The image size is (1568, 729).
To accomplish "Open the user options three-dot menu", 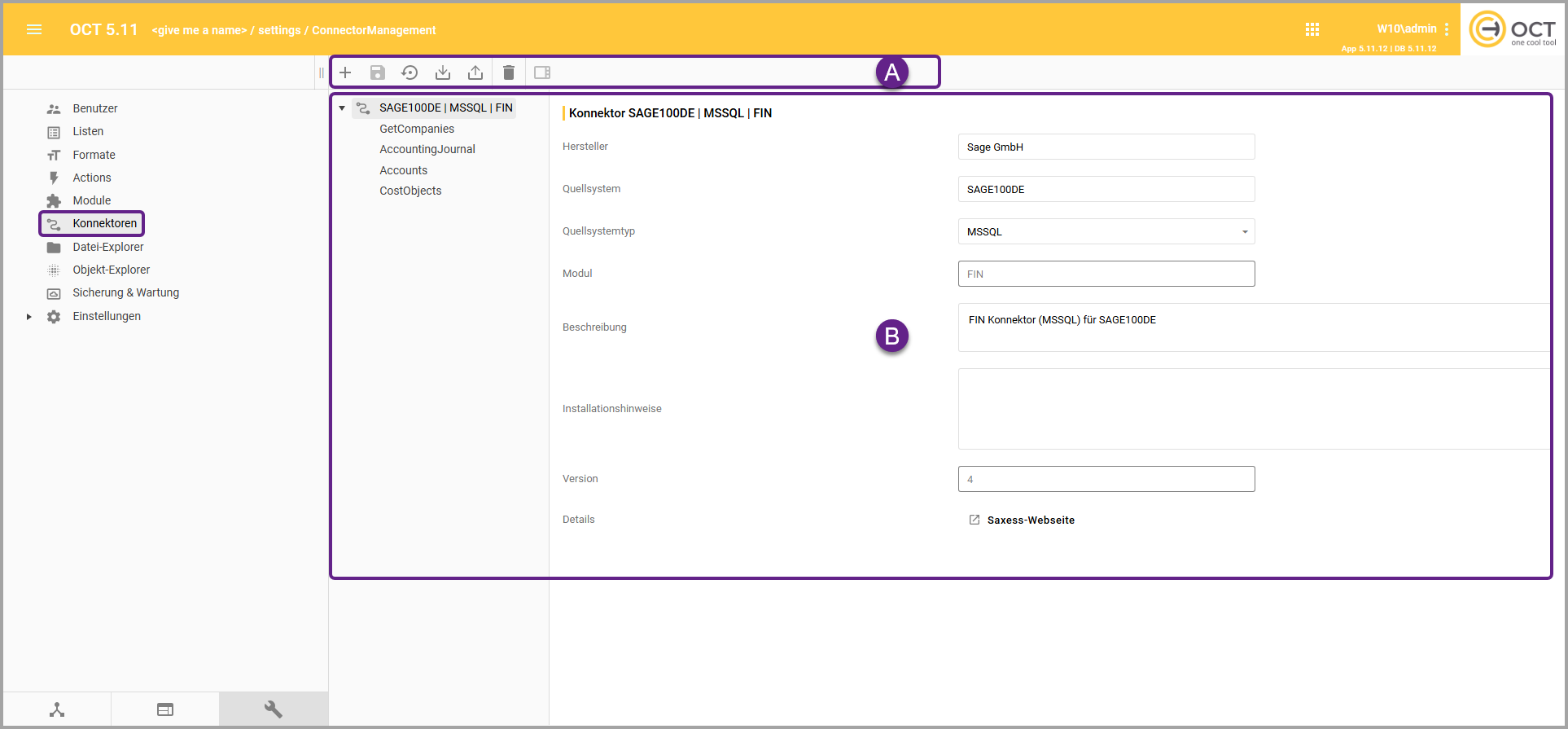I will pos(1447,29).
